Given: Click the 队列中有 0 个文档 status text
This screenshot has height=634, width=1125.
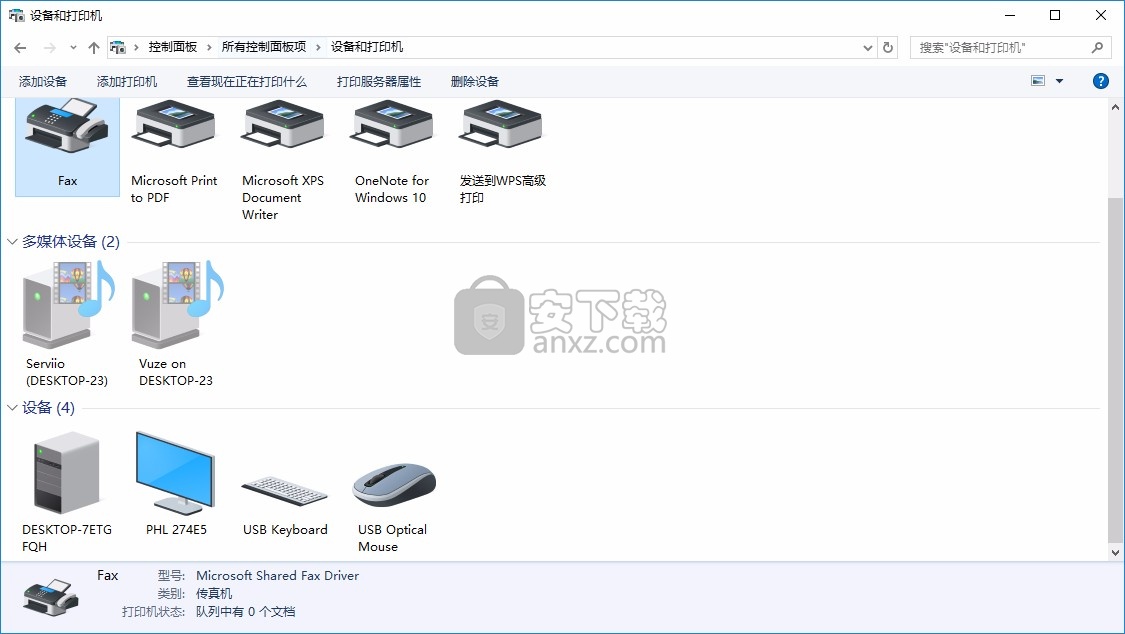Looking at the screenshot, I should (x=245, y=612).
